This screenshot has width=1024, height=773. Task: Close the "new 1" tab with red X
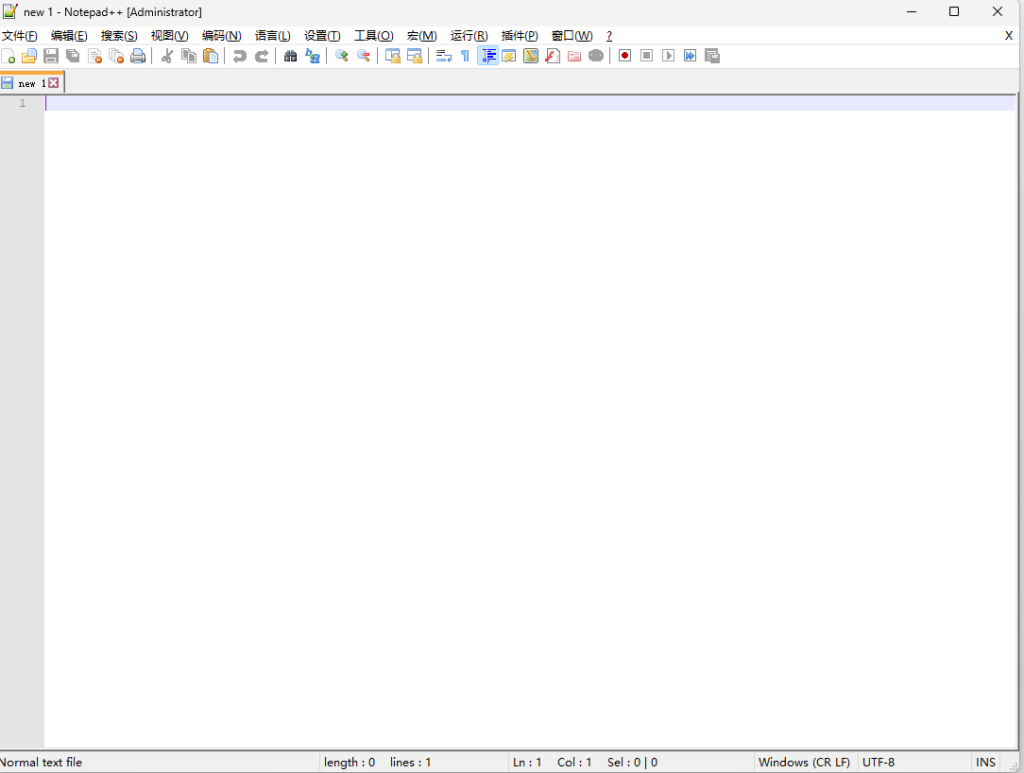coord(54,83)
